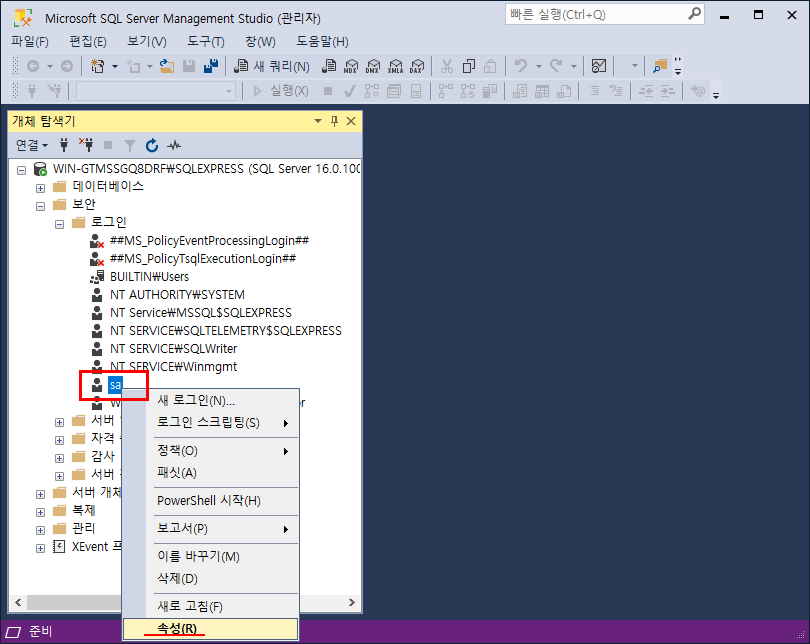Open the 창(W) menu

coord(260,41)
